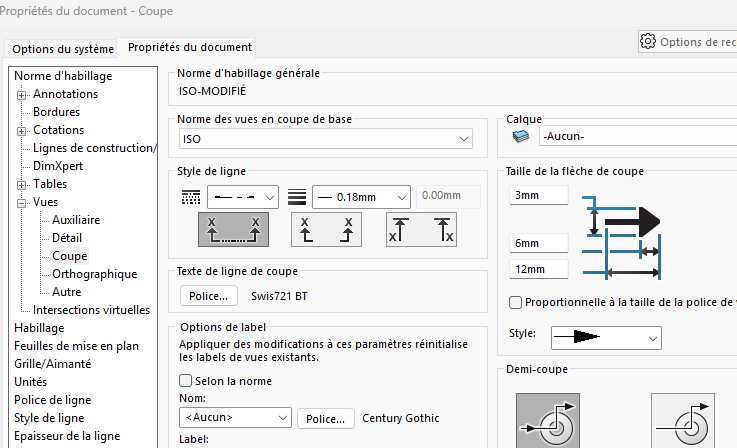Viewport: 737px width, 448px height.
Task: Click Police button under Texte de ligne de coupe
Action: [x=209, y=296]
